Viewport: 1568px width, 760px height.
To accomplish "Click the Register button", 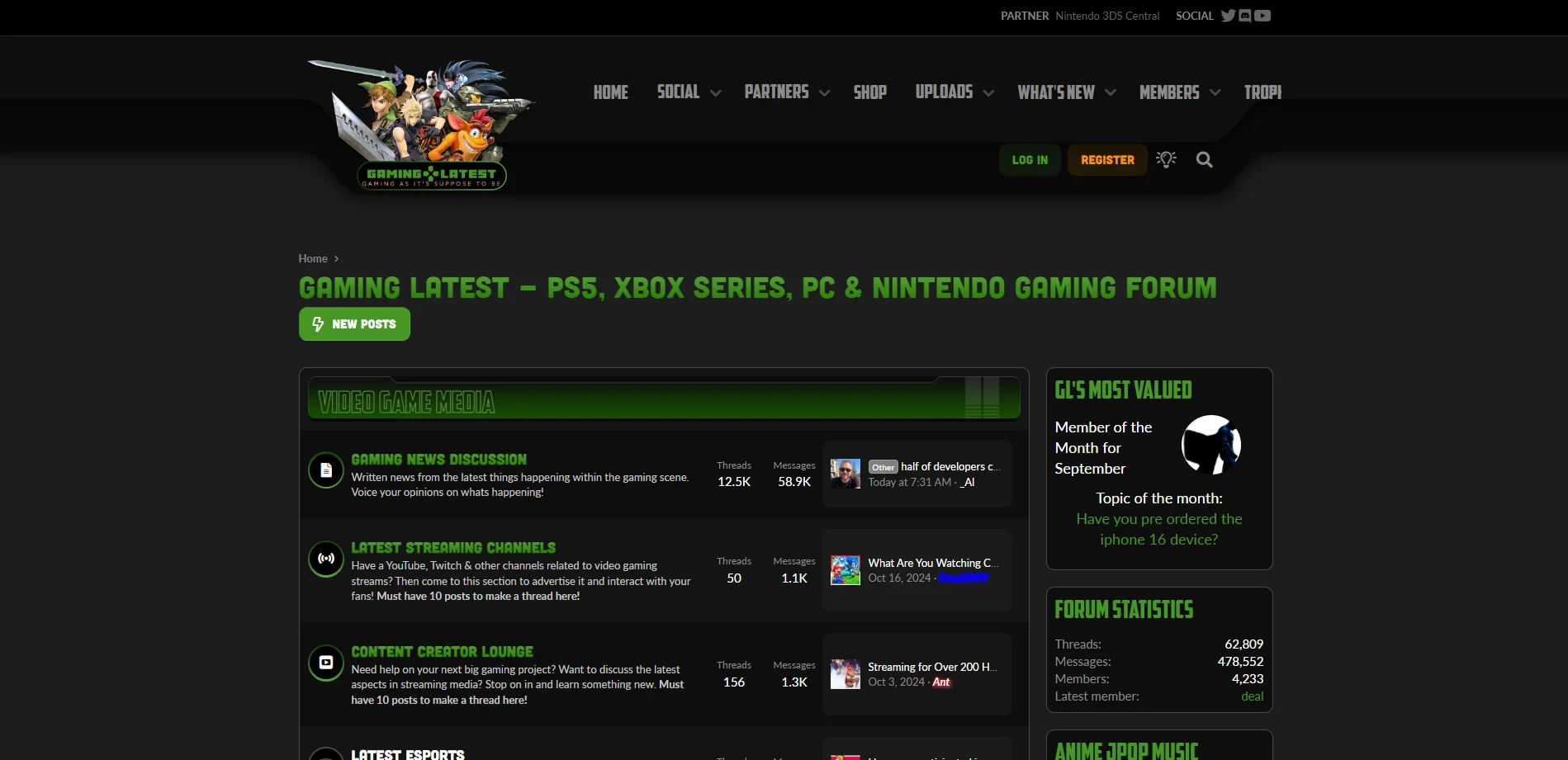I will 1107,160.
